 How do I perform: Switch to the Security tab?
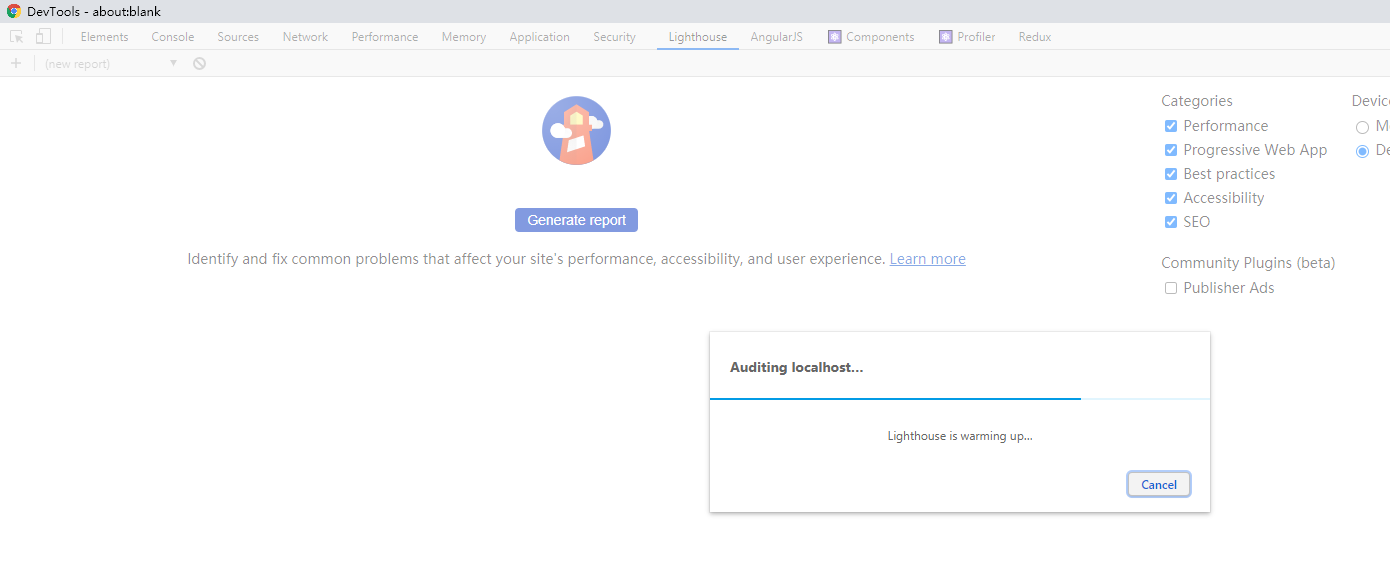[x=614, y=37]
